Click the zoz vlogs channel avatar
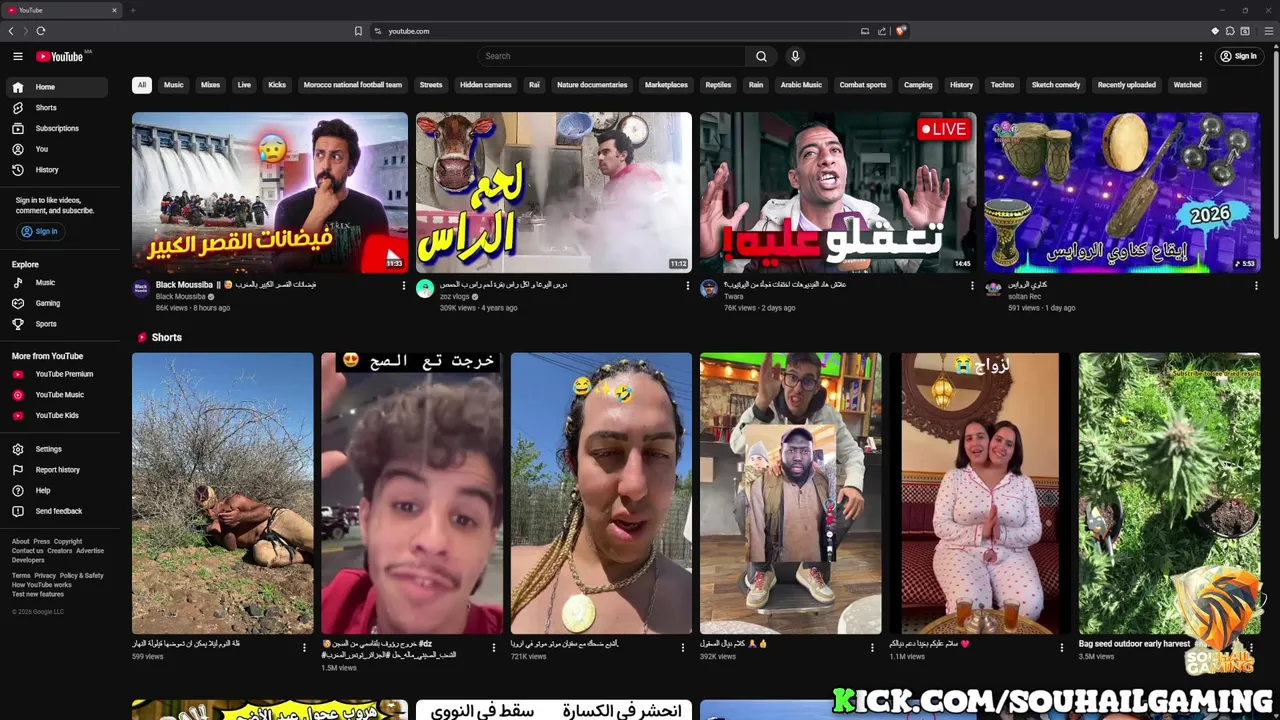This screenshot has height=720, width=1280. point(425,289)
